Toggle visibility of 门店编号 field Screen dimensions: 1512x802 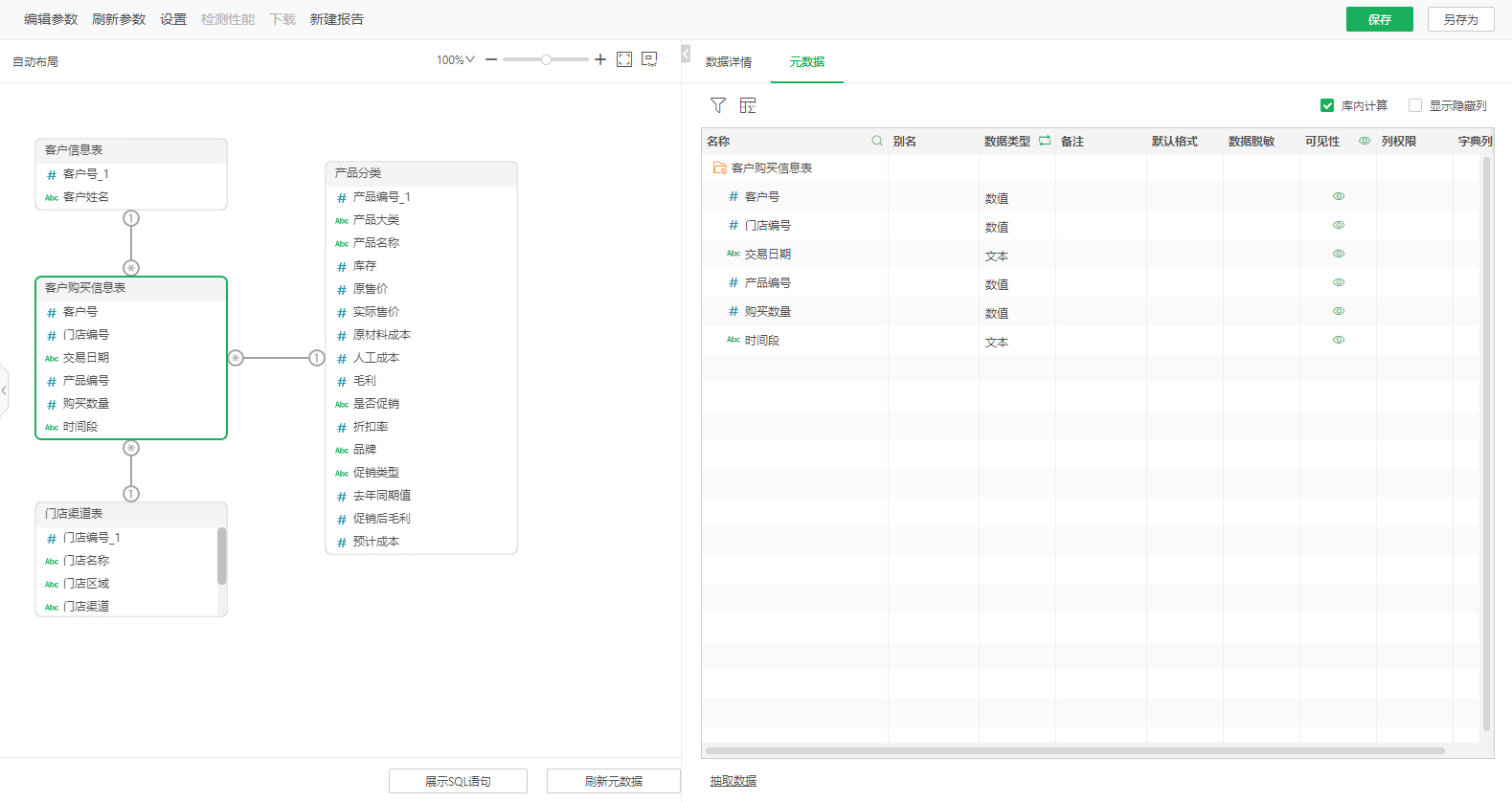1339,225
